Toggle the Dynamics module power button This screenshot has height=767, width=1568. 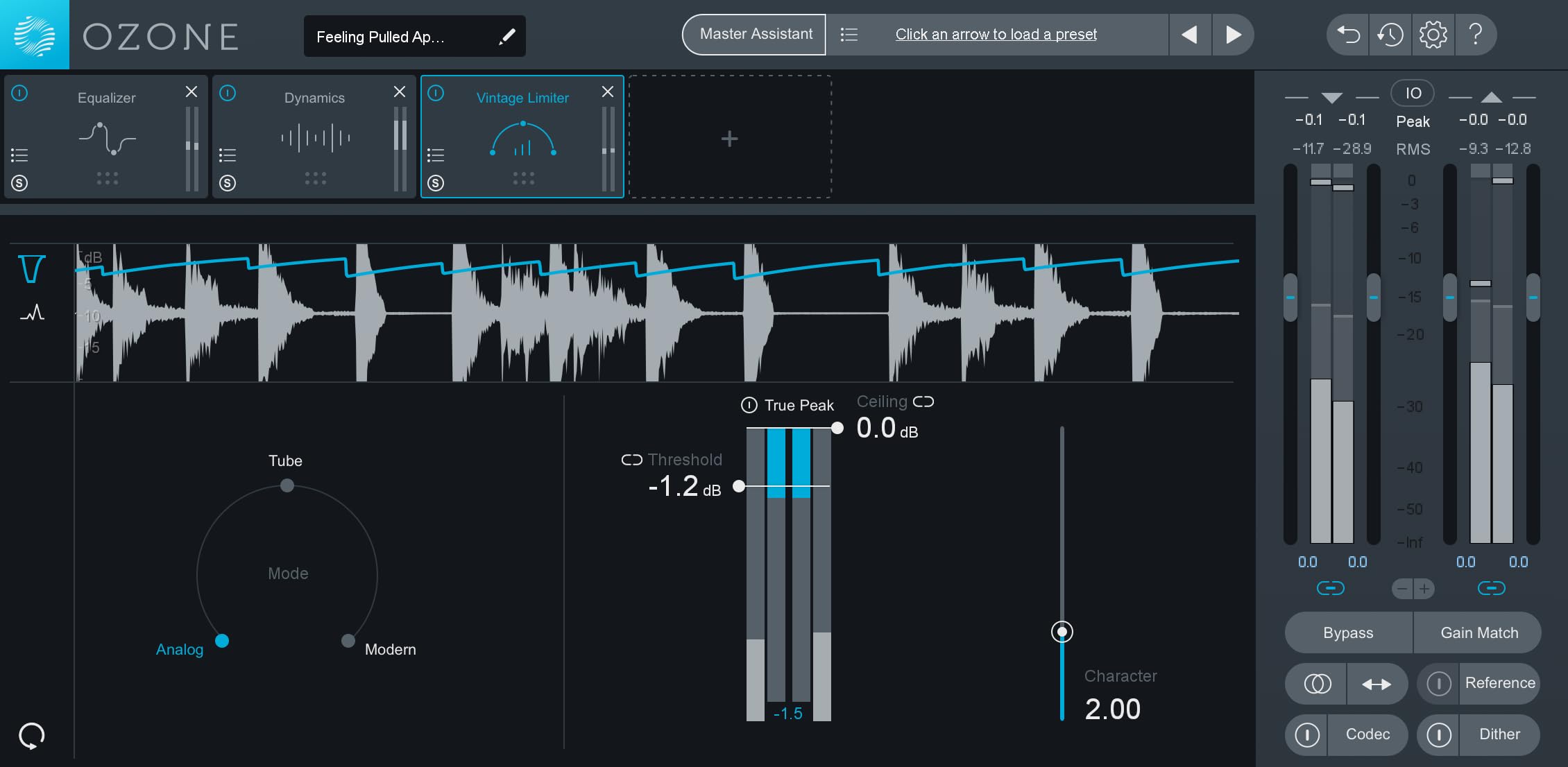point(228,93)
